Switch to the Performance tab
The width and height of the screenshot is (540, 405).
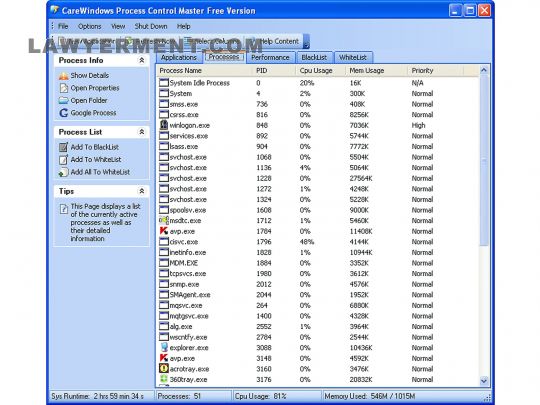coord(270,58)
